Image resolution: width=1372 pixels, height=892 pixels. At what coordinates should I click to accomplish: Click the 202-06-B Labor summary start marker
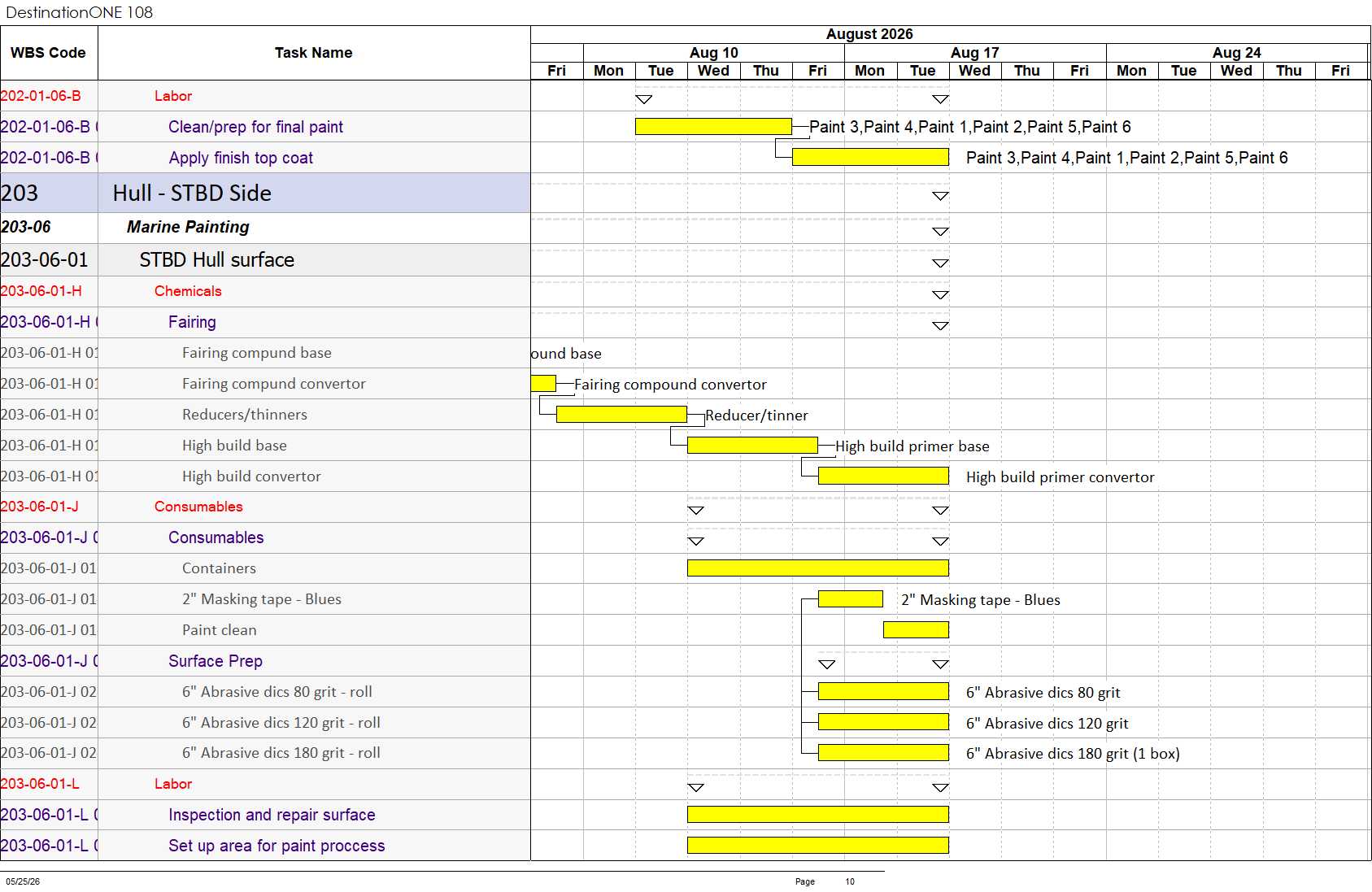[643, 99]
